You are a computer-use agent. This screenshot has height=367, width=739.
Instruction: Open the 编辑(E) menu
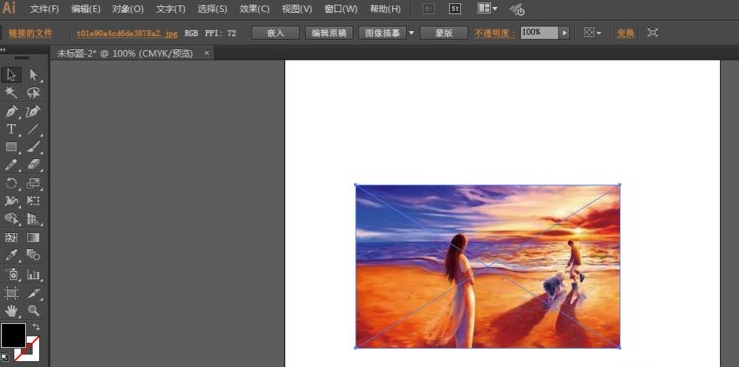tap(86, 9)
